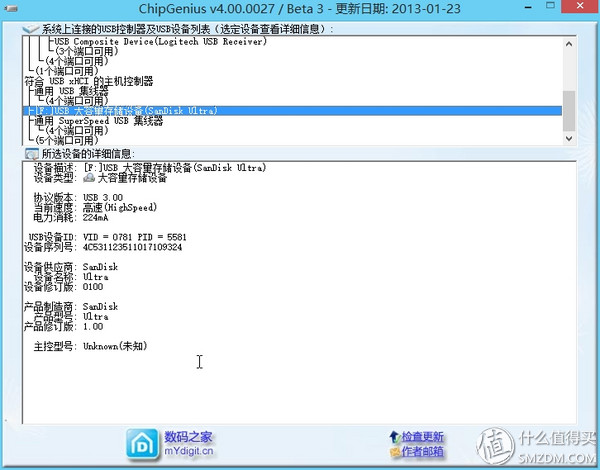Click the selected device details magnifier icon

pyautogui.click(x=31, y=154)
